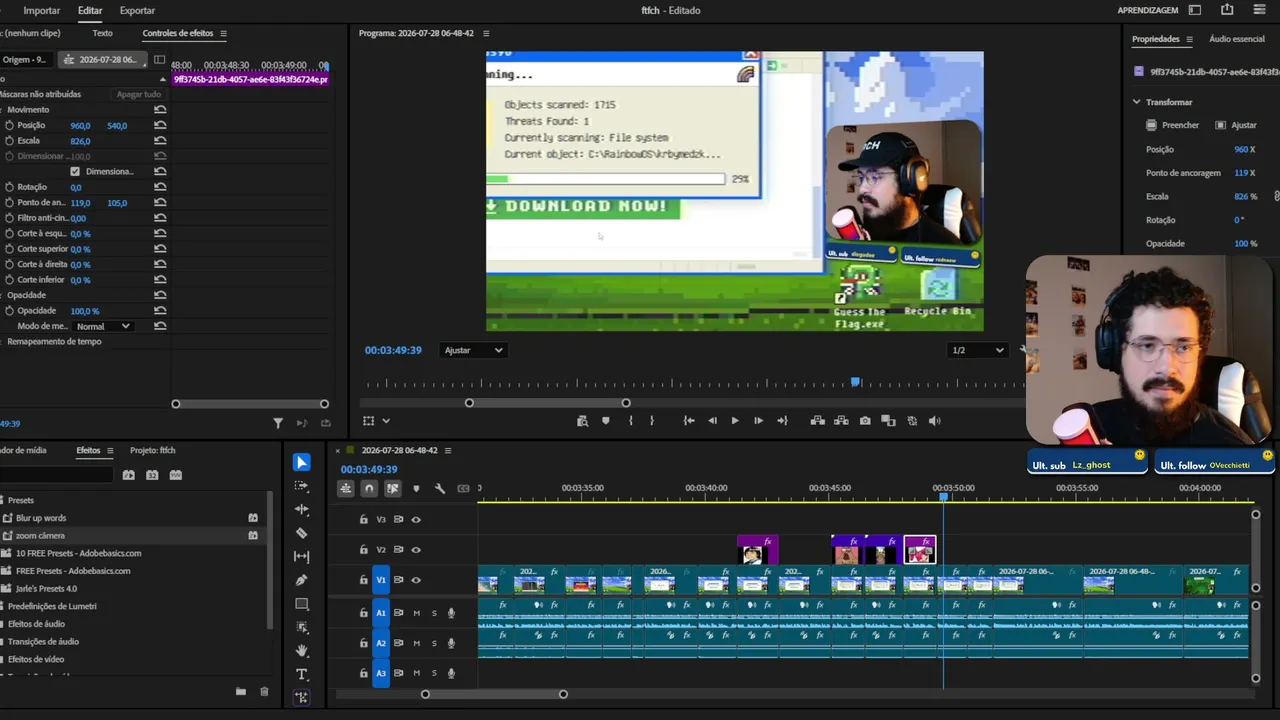
Task: Mute the A1 audio track
Action: 416,613
